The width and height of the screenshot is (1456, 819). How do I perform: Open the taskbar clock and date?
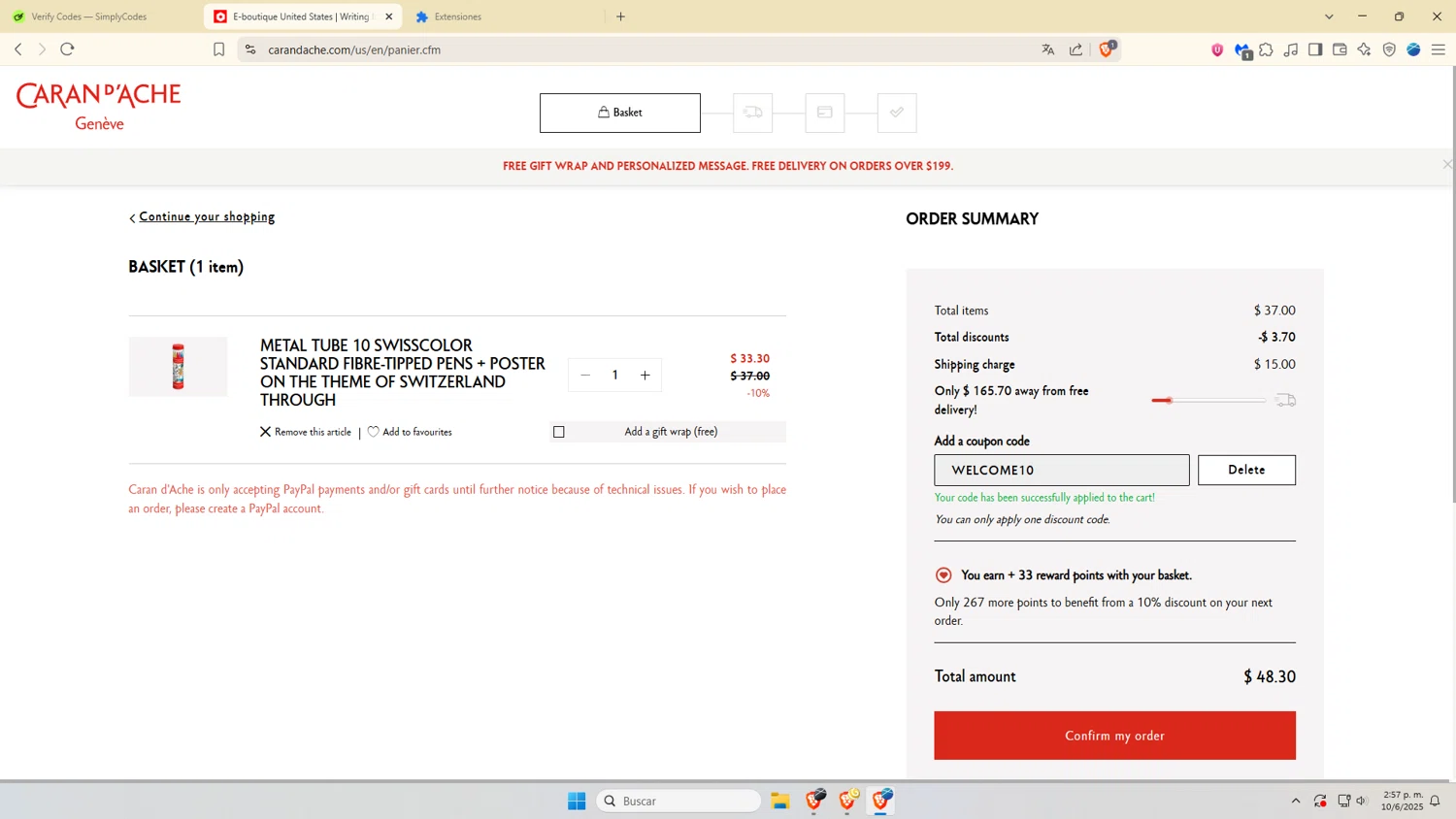tap(1403, 801)
